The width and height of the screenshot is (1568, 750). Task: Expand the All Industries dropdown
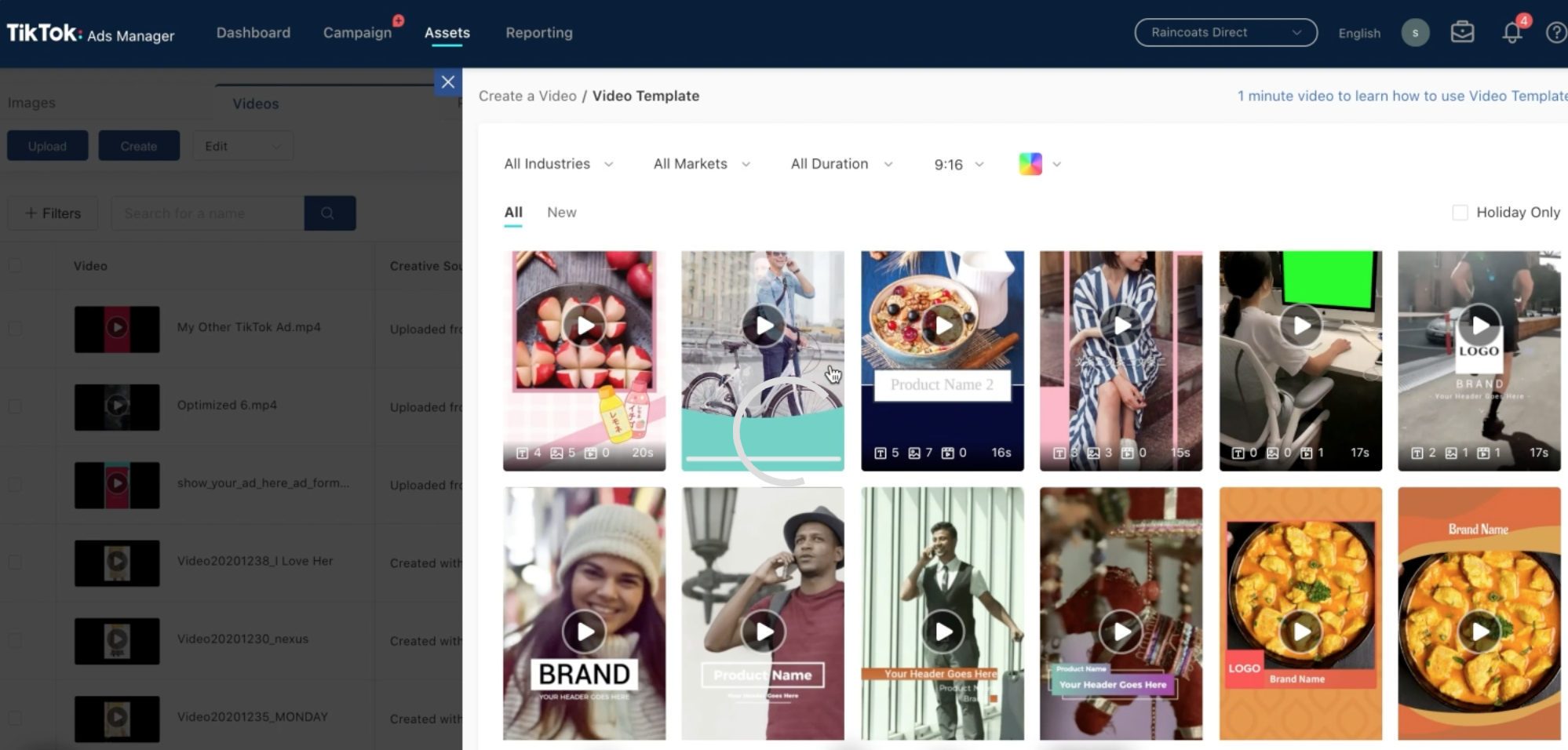tap(558, 164)
